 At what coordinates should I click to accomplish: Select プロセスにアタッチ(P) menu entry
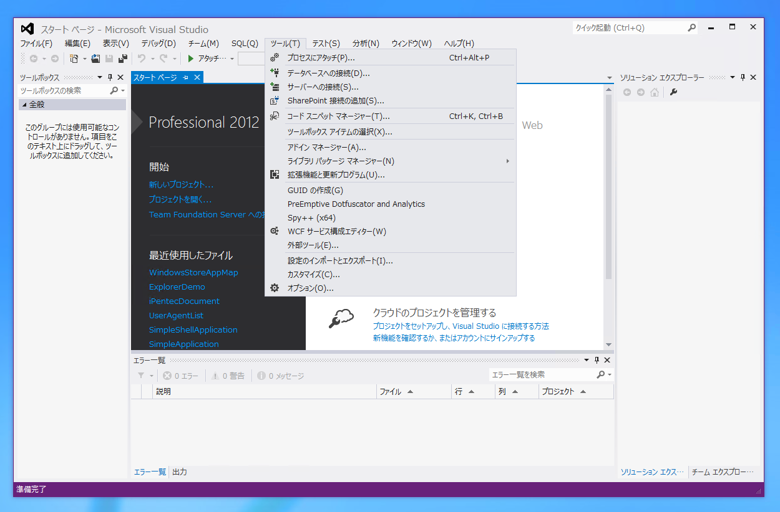pos(390,58)
